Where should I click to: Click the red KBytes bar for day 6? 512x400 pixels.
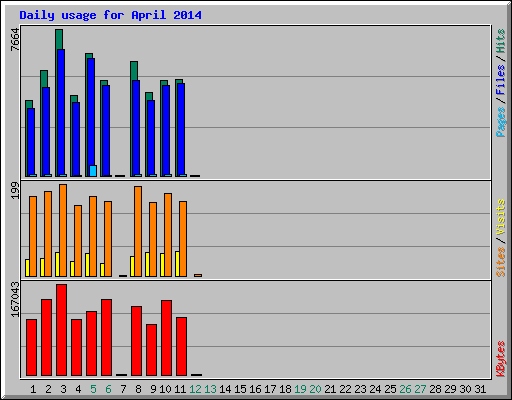(x=106, y=337)
